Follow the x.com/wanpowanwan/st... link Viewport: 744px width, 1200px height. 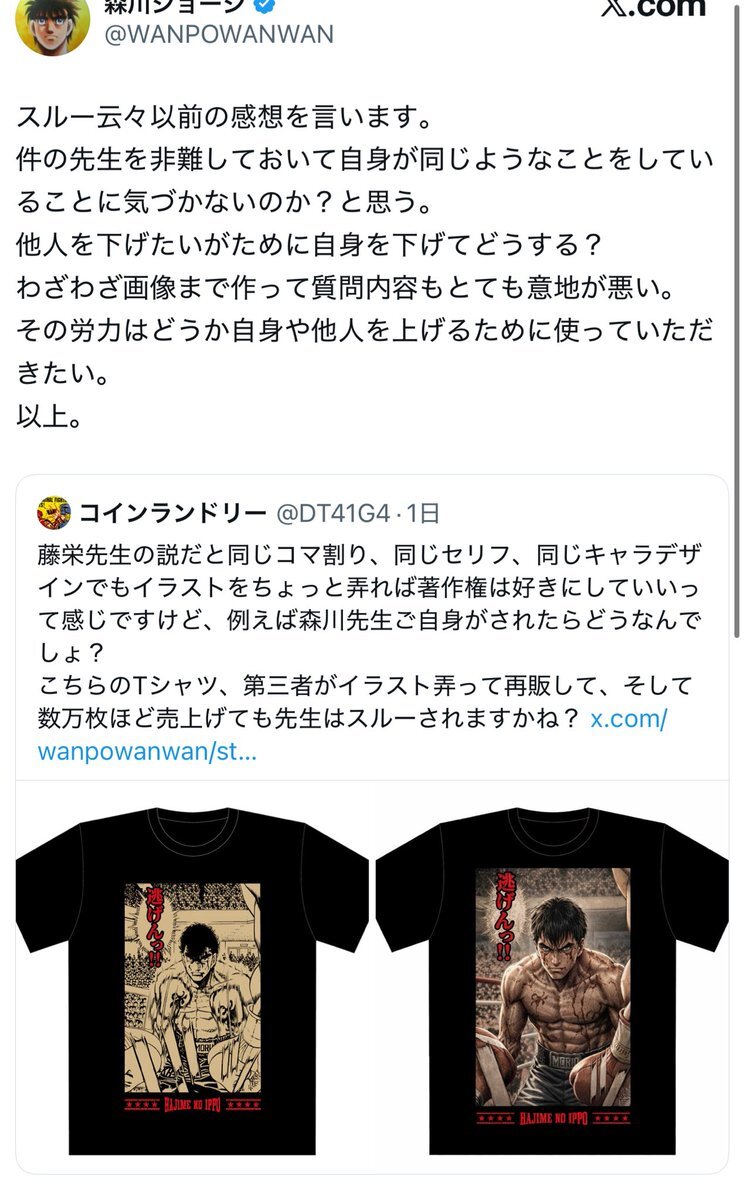352,735
